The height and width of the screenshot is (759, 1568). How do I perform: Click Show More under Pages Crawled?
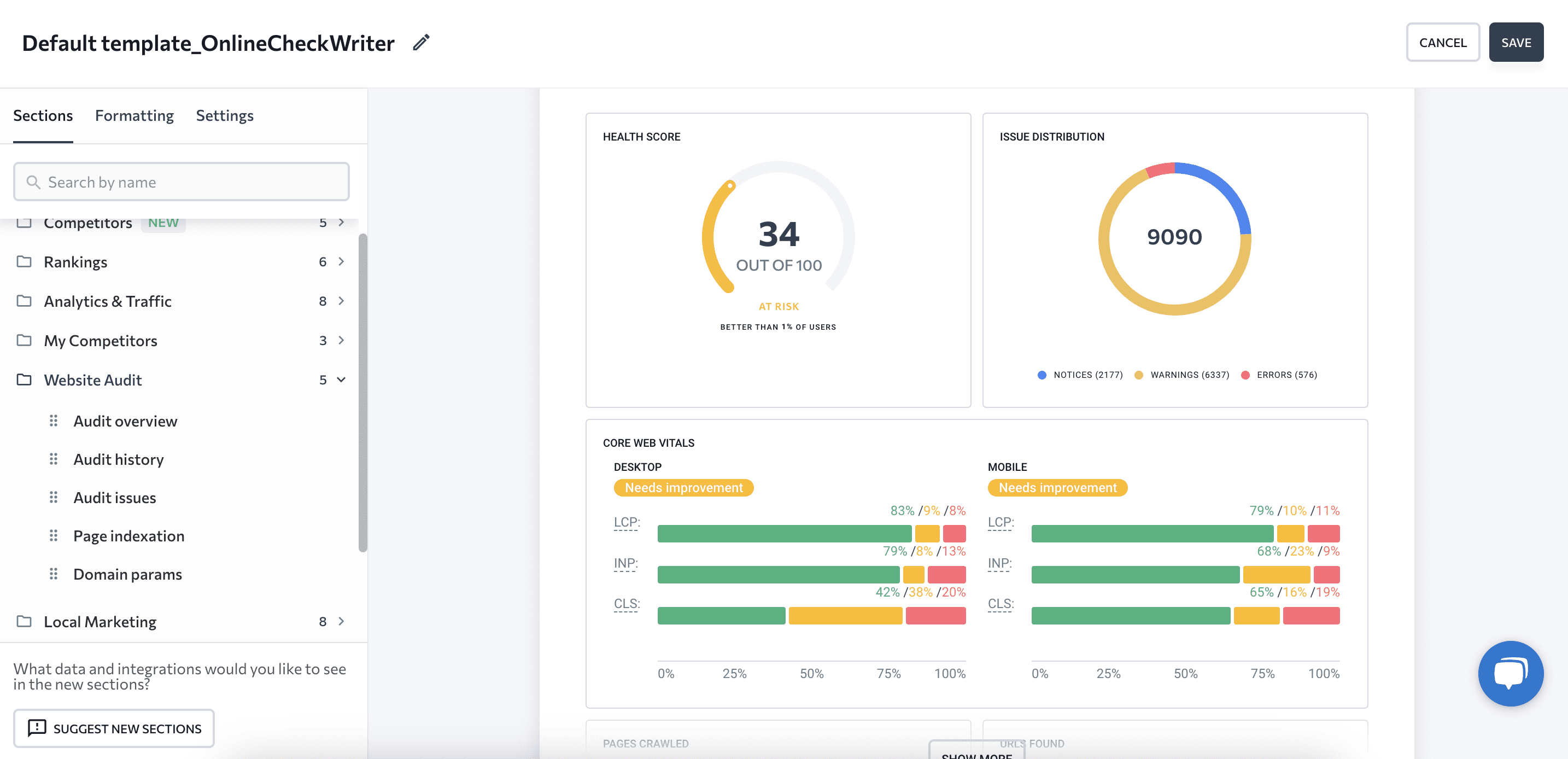click(976, 755)
